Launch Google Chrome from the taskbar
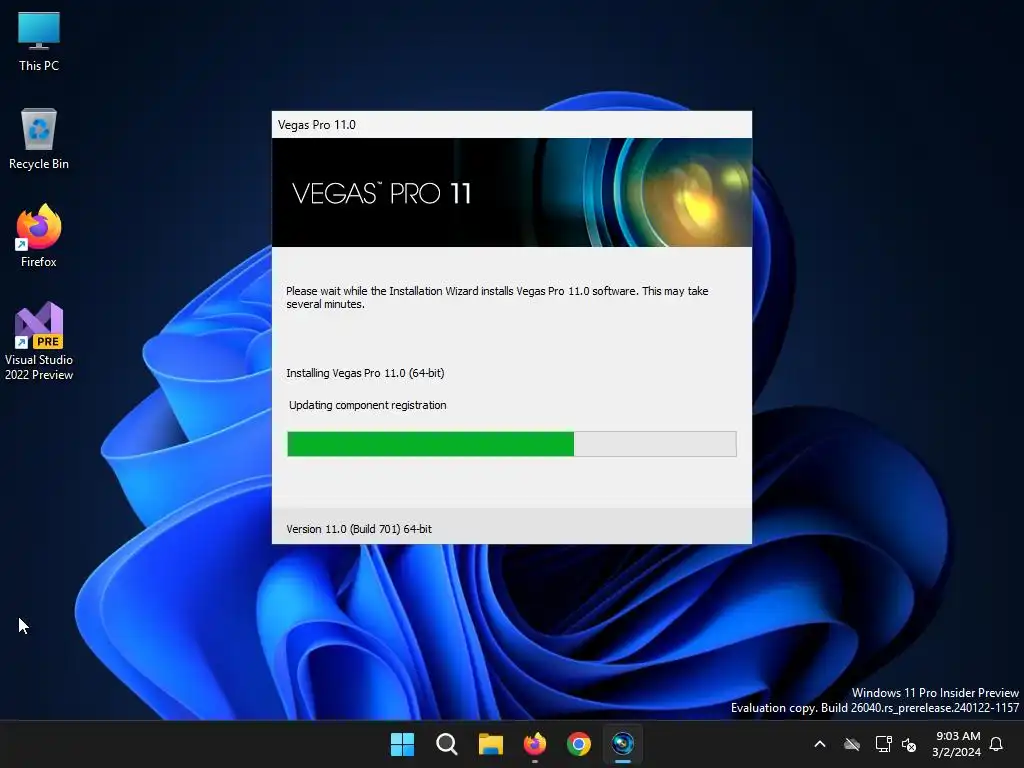The width and height of the screenshot is (1024, 768). click(579, 744)
